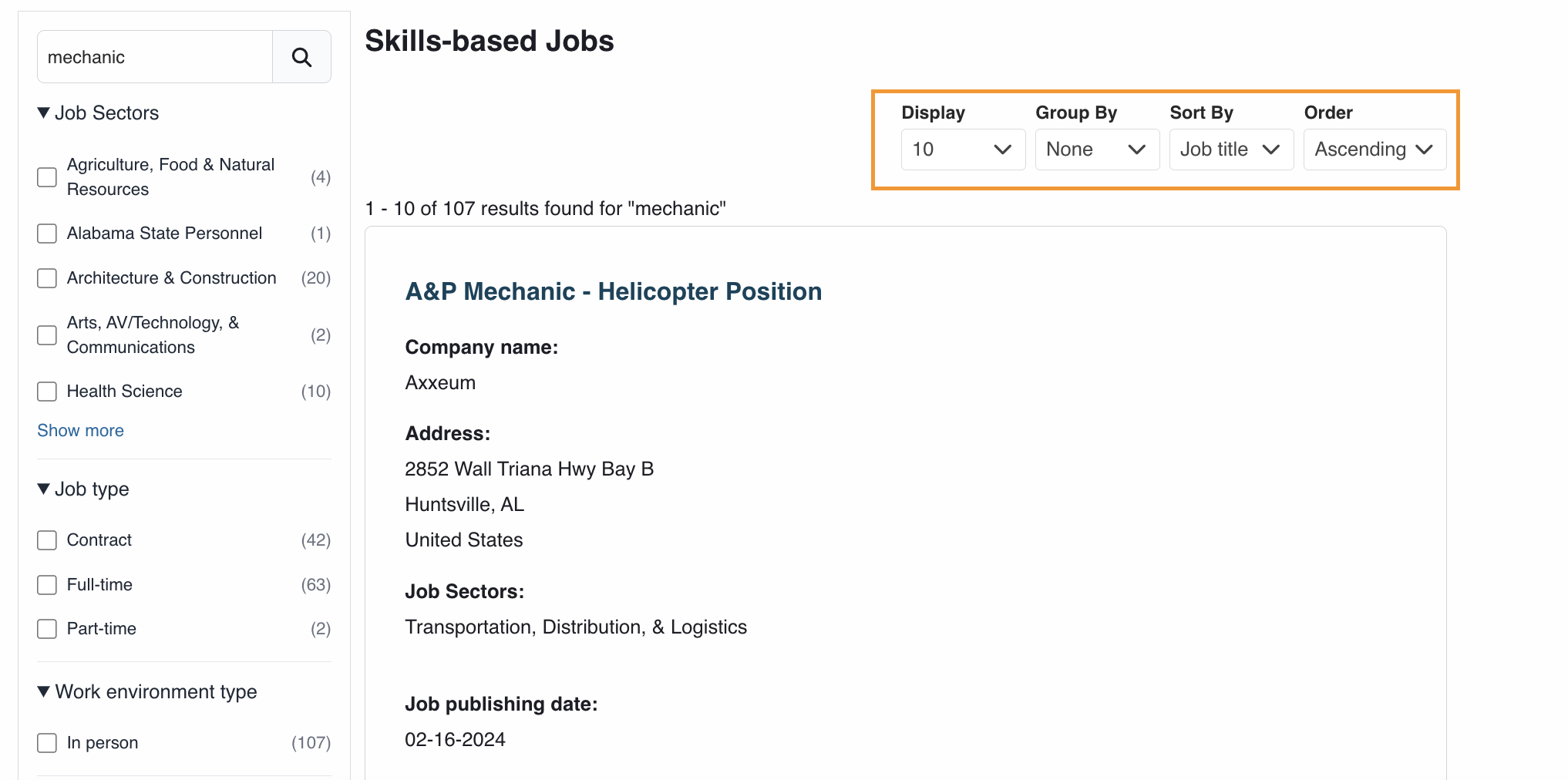1568x780 pixels.
Task: Check the Full-time job type box
Action: [x=47, y=585]
